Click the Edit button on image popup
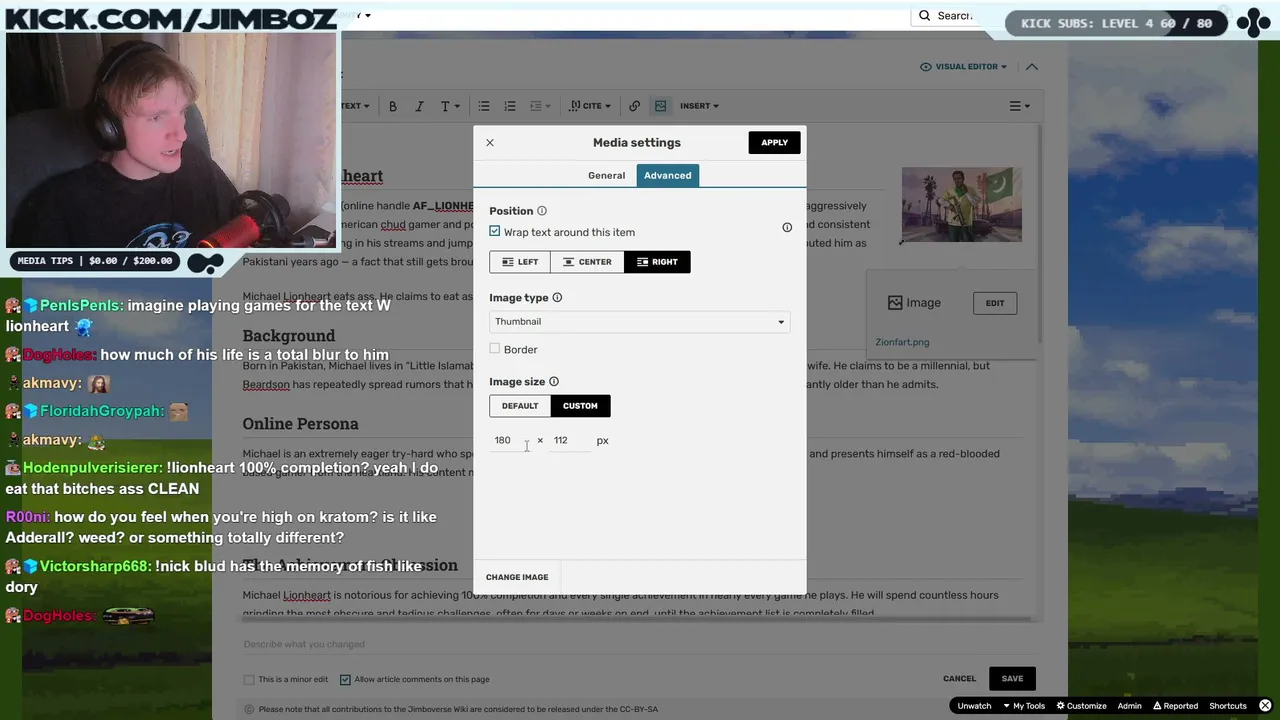Image resolution: width=1280 pixels, height=720 pixels. [995, 303]
